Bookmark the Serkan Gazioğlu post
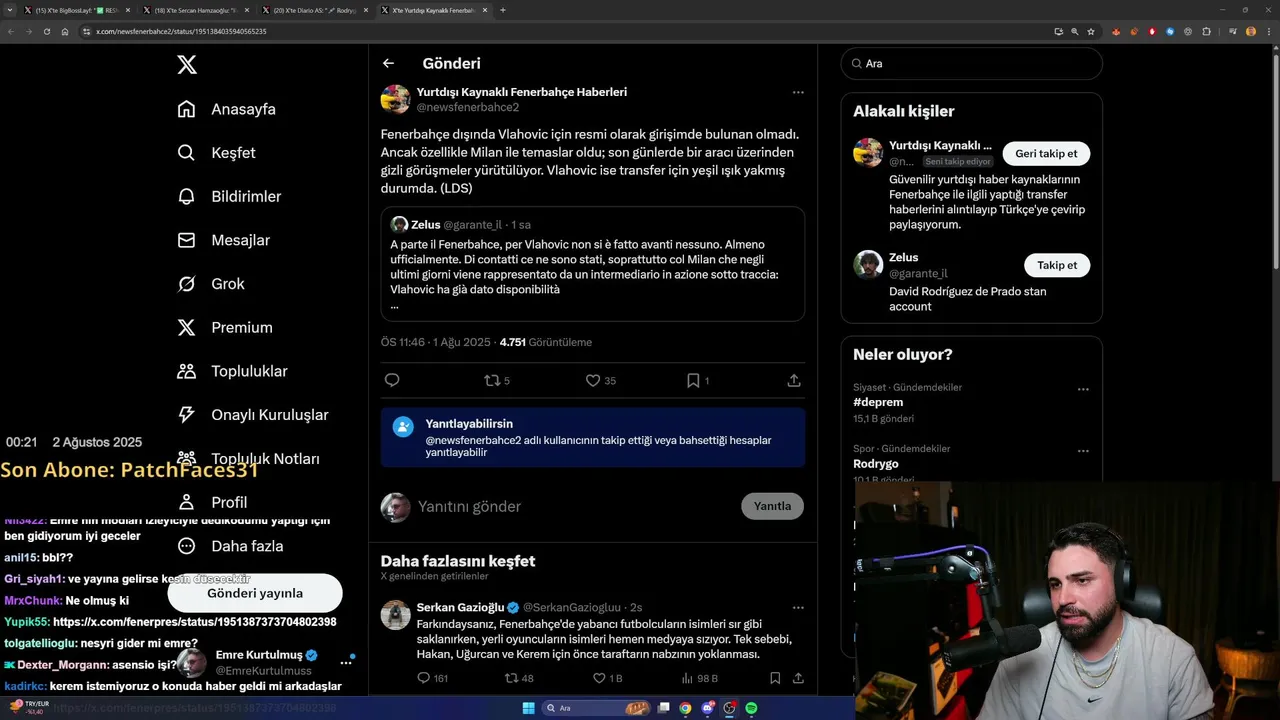This screenshot has height=720, width=1280. click(x=775, y=678)
